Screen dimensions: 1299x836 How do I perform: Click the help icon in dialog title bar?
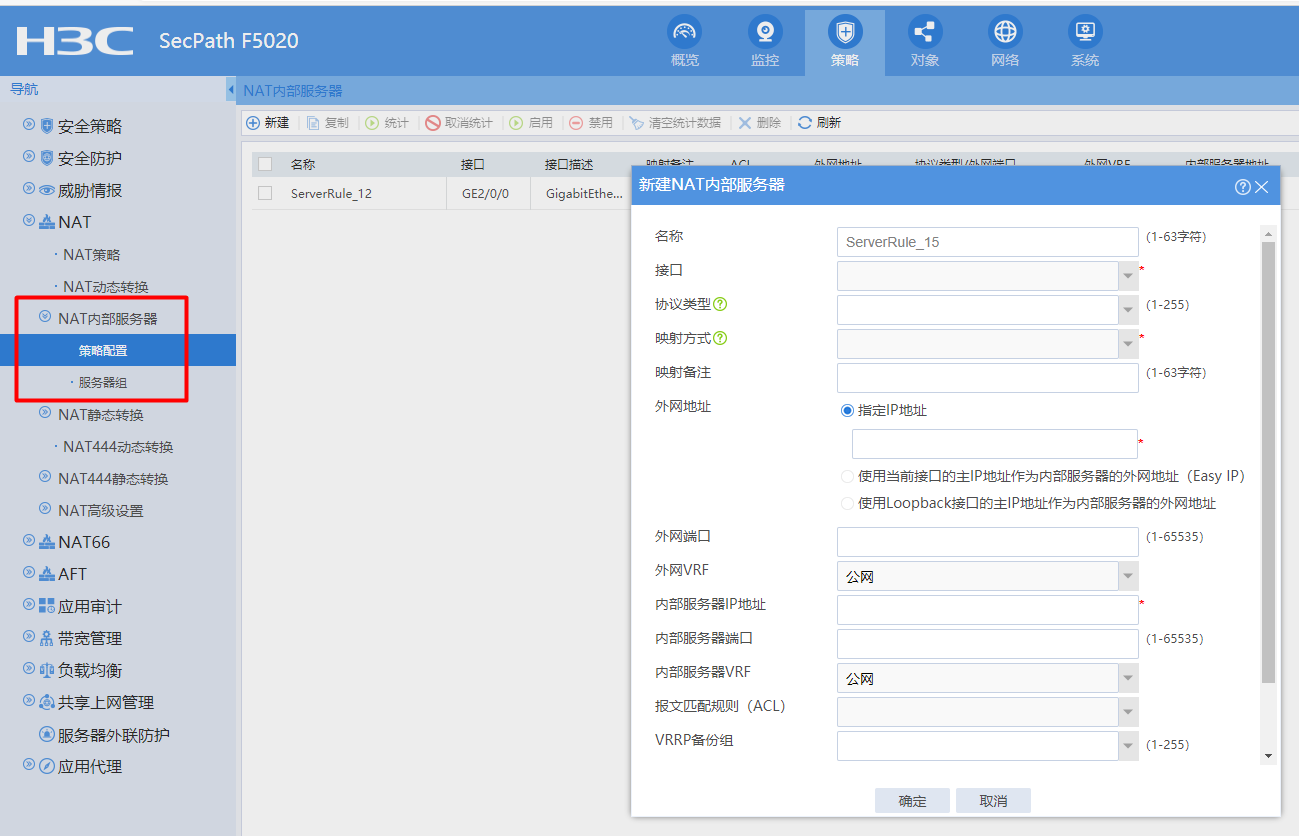[1243, 187]
